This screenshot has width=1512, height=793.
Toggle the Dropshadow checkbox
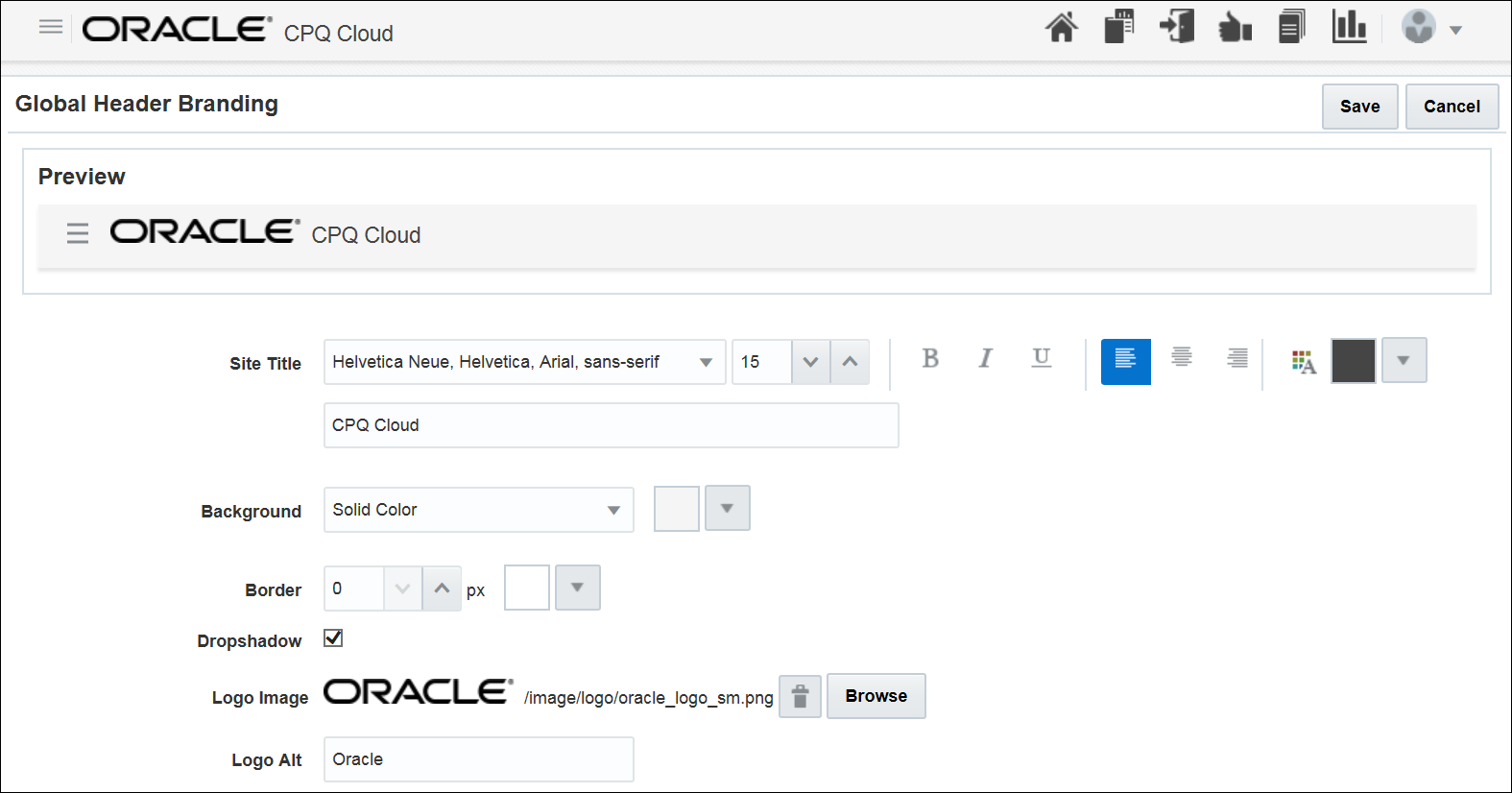click(x=333, y=638)
